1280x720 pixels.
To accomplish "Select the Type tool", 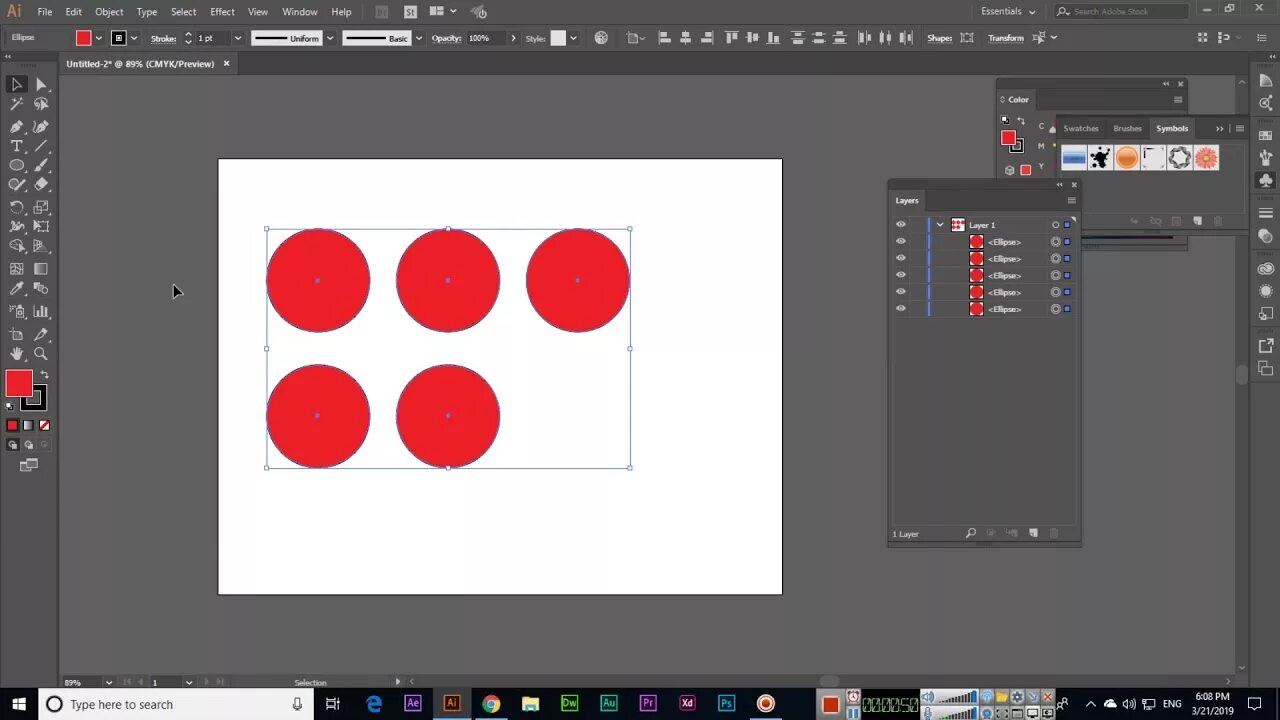I will (17, 146).
